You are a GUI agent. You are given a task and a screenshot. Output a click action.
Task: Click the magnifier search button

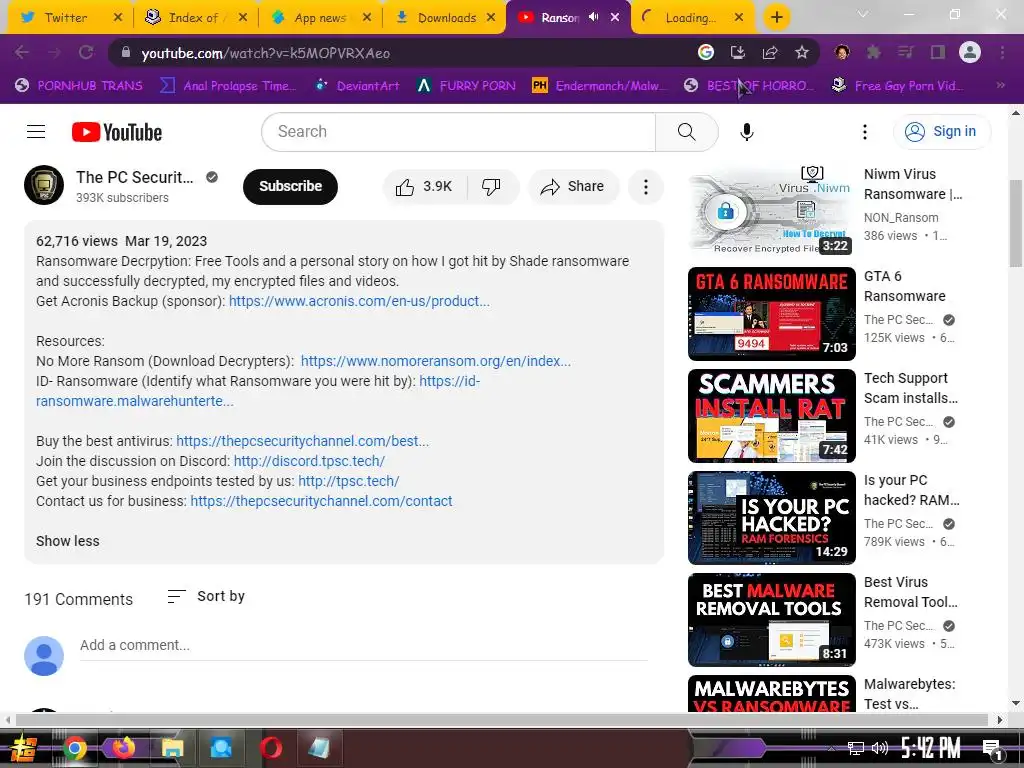point(686,132)
